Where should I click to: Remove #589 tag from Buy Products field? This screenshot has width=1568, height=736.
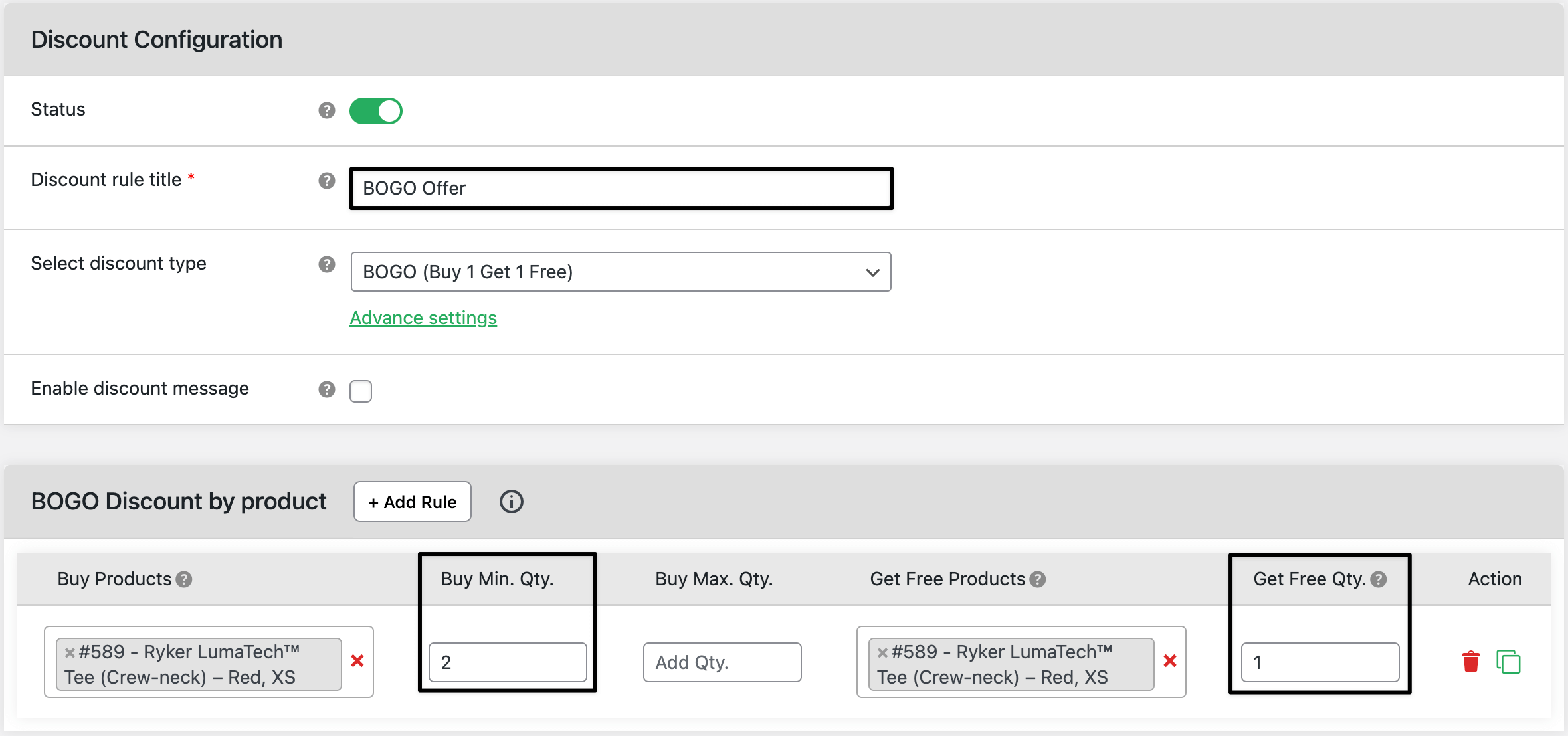click(x=69, y=652)
